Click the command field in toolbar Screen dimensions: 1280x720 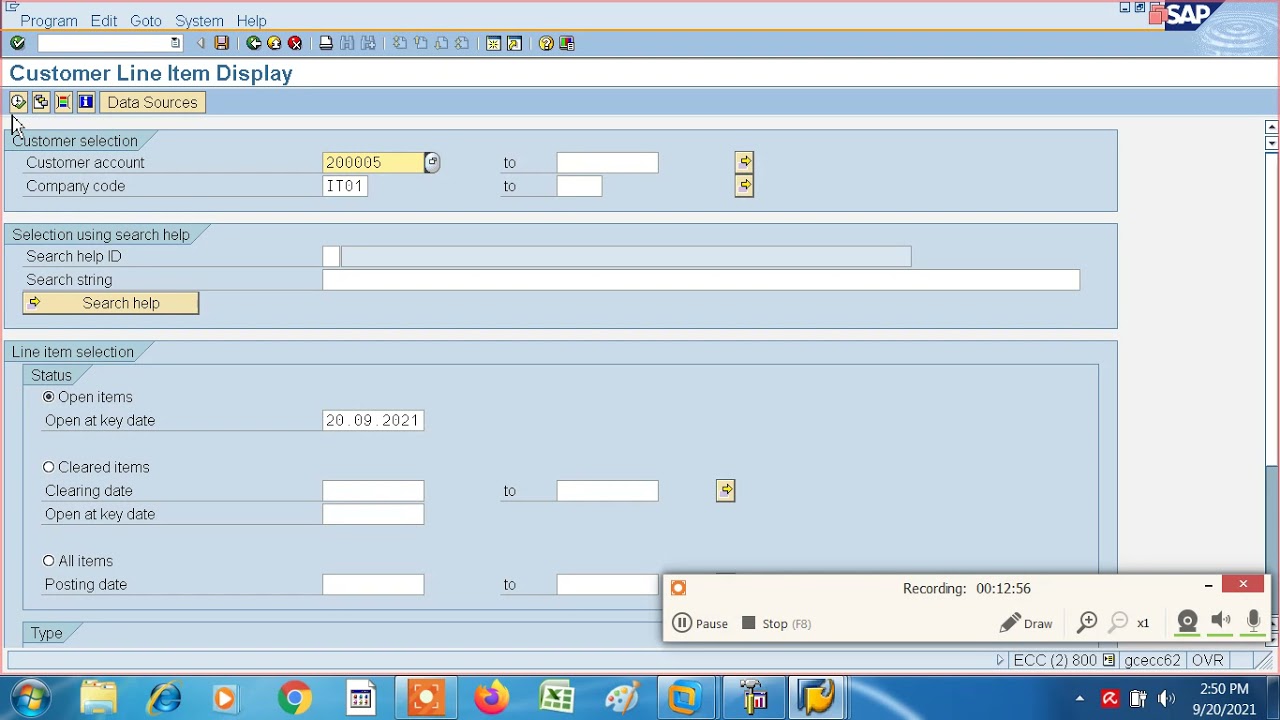[104, 43]
